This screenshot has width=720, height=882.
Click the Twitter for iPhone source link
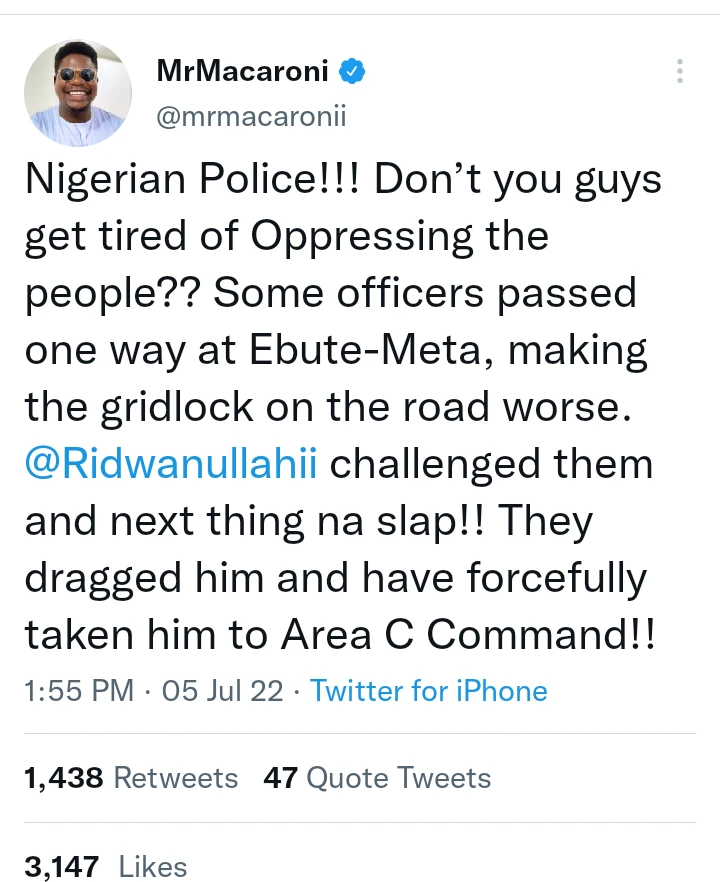(x=429, y=691)
